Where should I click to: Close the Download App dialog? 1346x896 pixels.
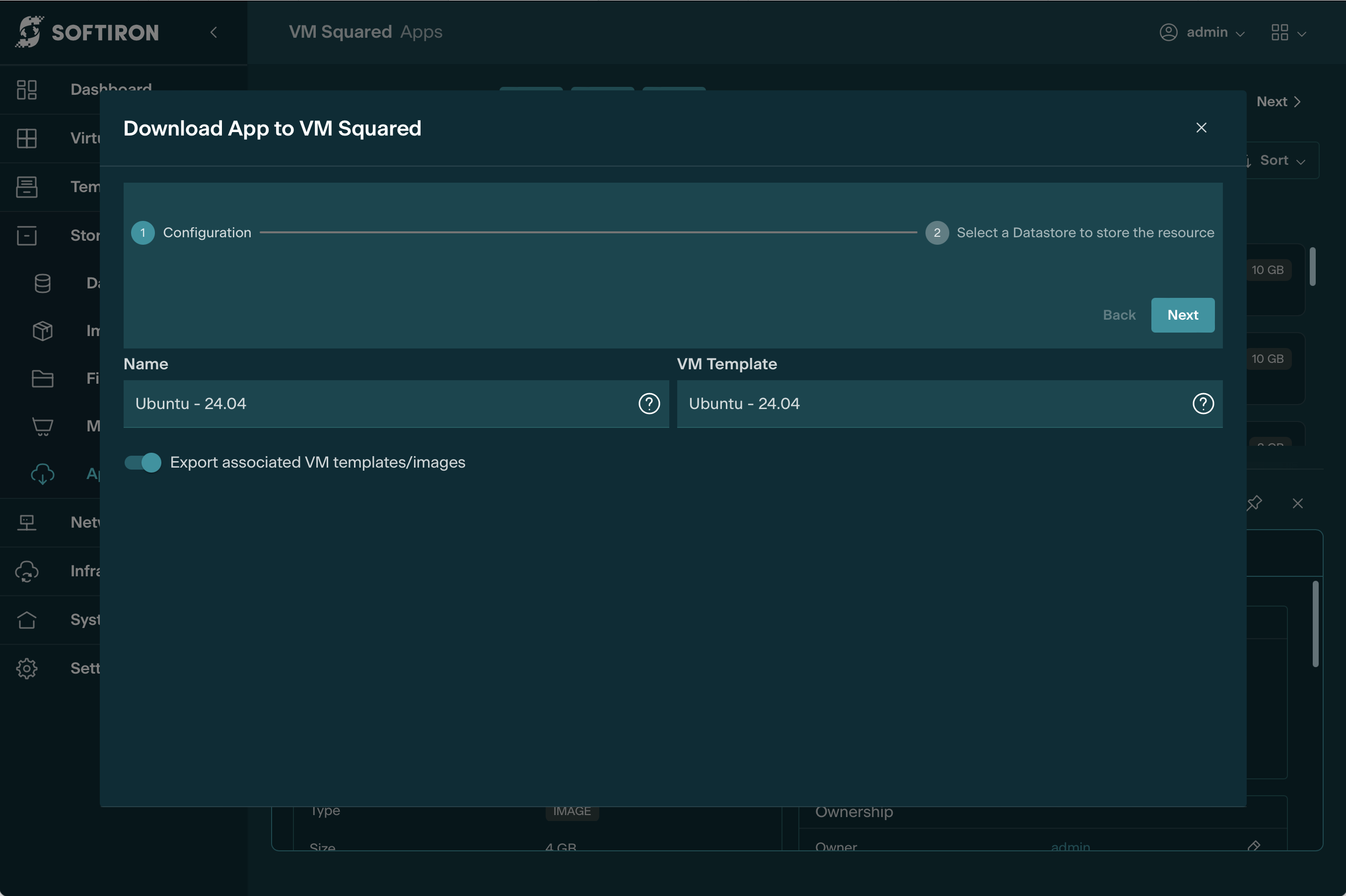1201,128
